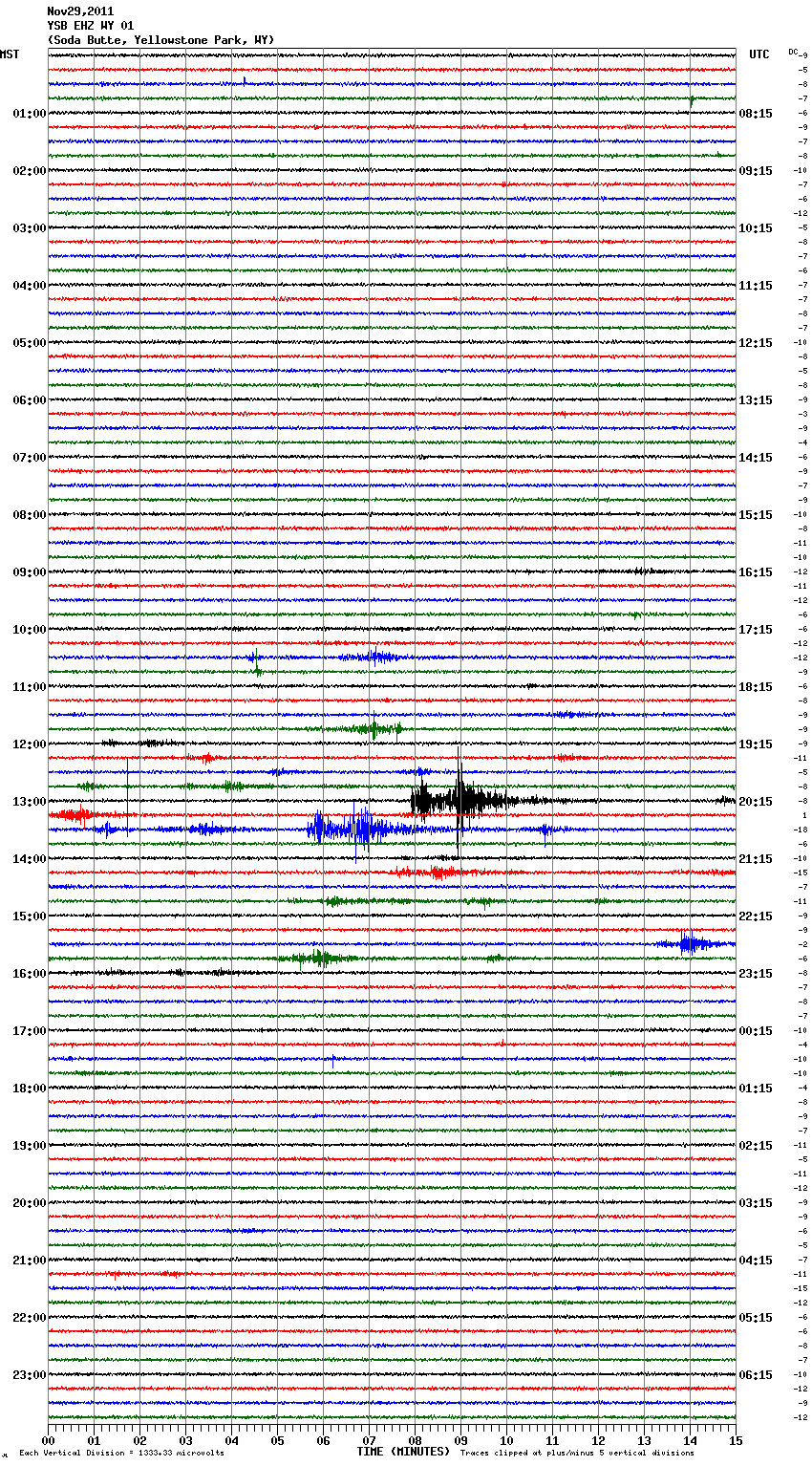Select the 22:00 MST row label

click(30, 1318)
